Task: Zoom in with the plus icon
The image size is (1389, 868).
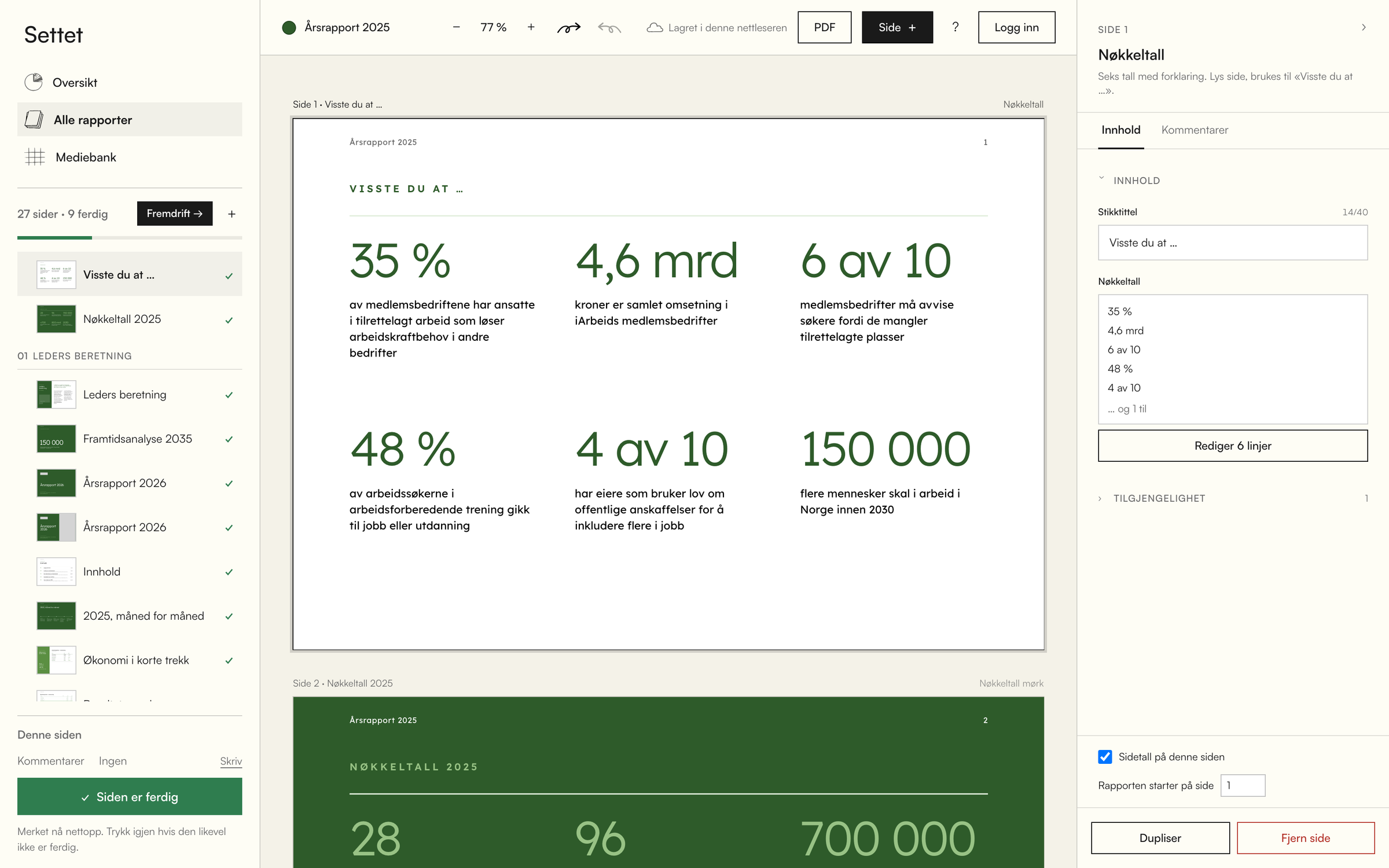Action: pyautogui.click(x=531, y=27)
